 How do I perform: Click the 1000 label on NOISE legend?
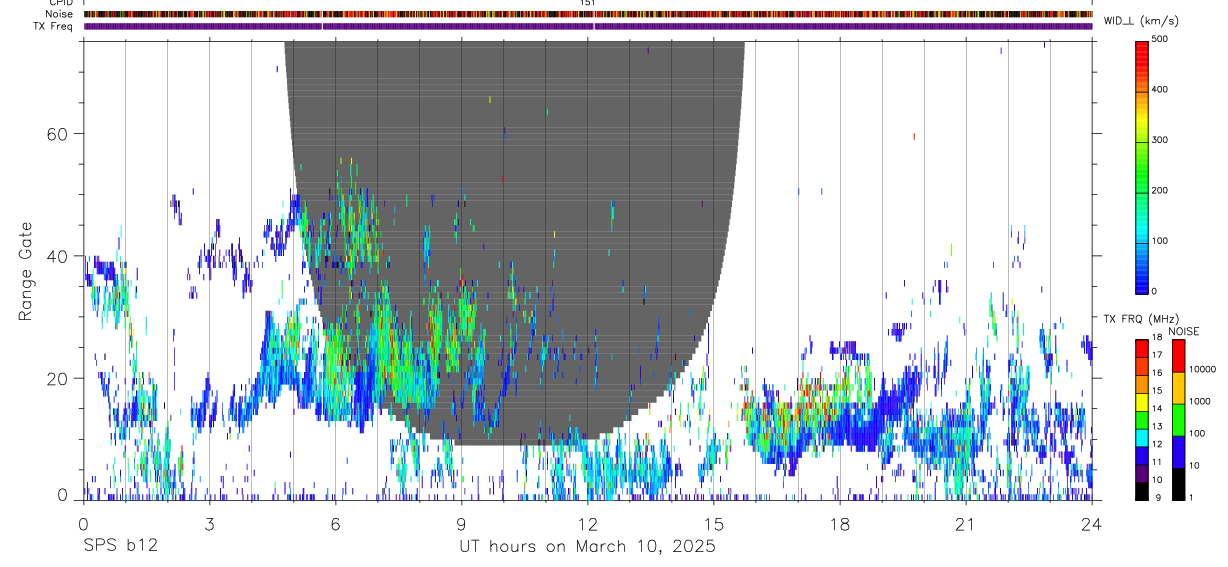[1199, 401]
